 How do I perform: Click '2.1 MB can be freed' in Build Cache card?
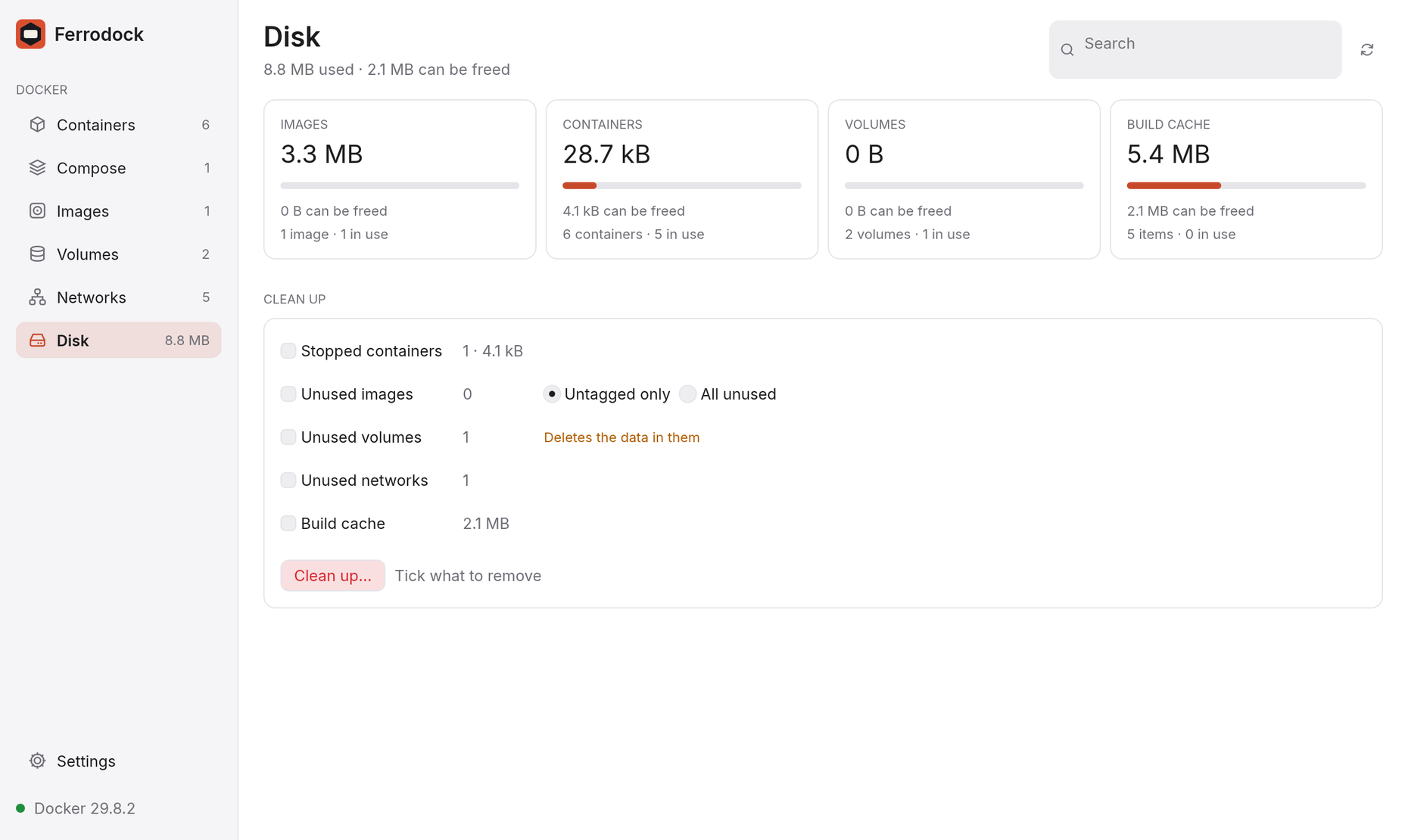pyautogui.click(x=1190, y=211)
